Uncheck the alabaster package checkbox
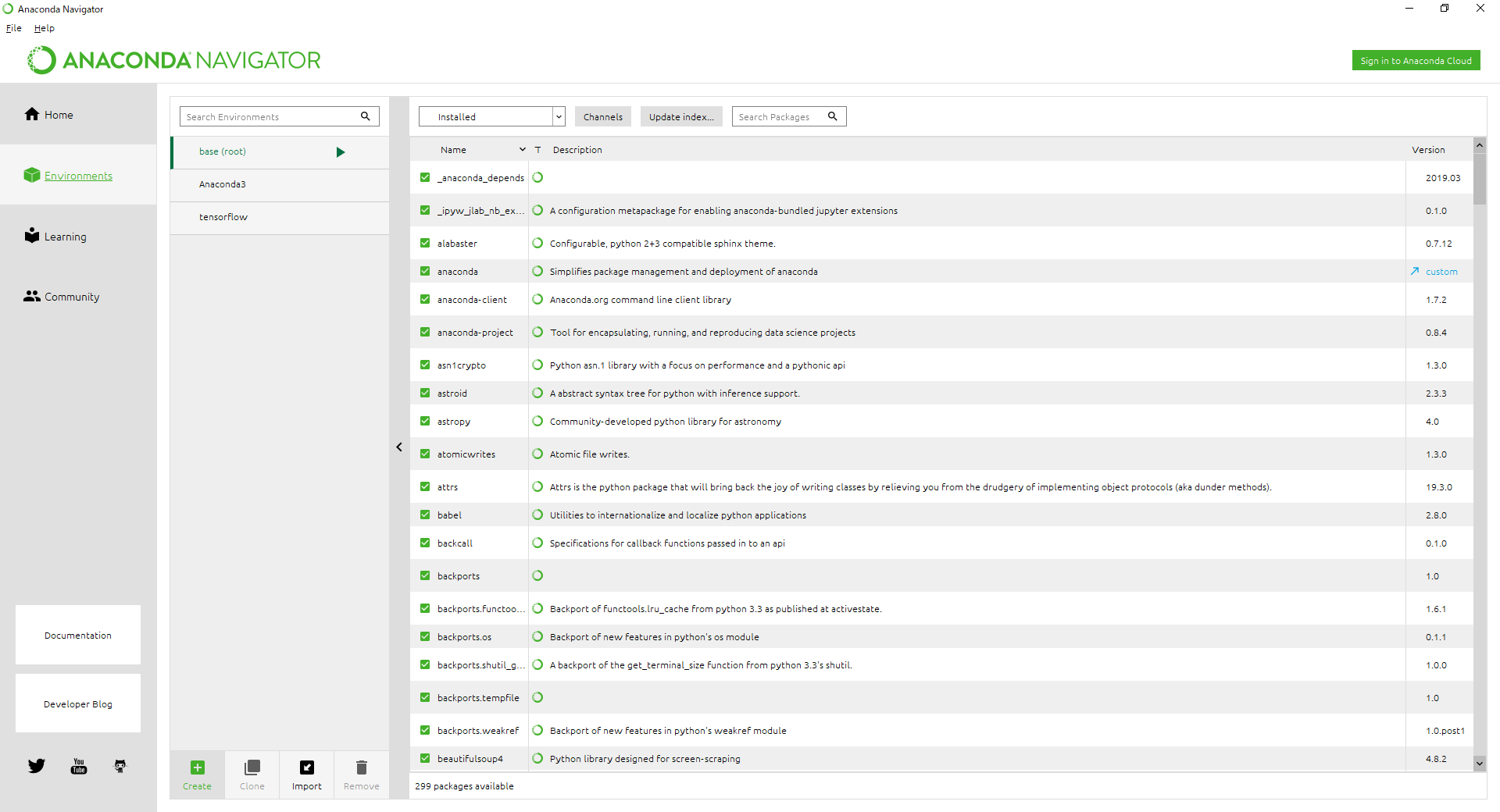The image size is (1500, 812). [x=425, y=243]
